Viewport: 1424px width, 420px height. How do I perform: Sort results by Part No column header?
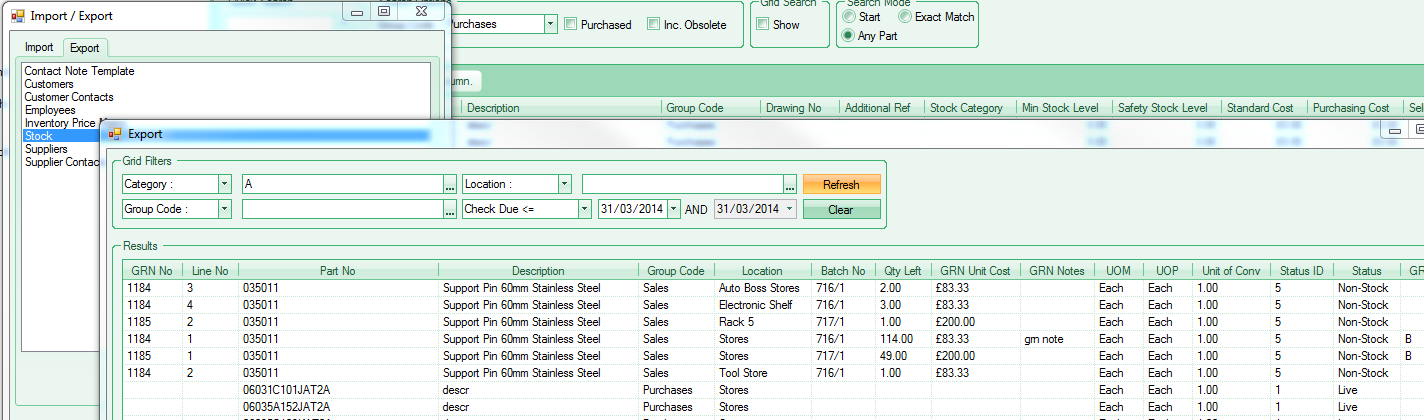tap(337, 271)
